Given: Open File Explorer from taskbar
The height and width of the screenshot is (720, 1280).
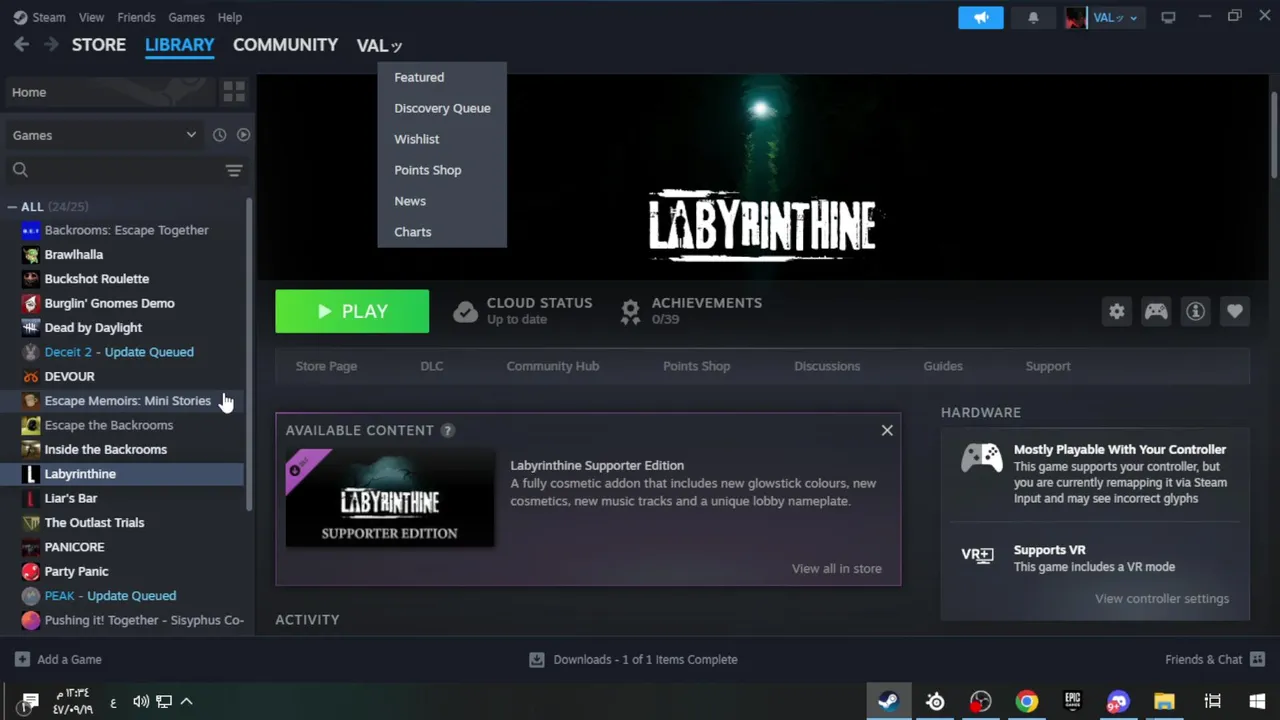Looking at the screenshot, I should [1164, 701].
